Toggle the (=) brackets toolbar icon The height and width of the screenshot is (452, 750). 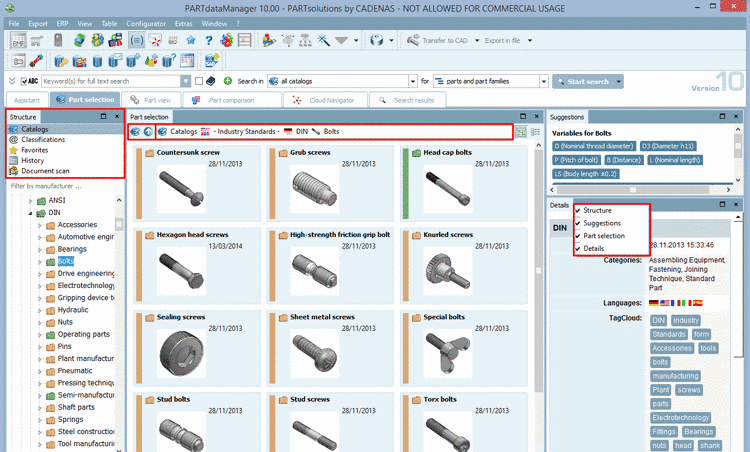[x=137, y=41]
